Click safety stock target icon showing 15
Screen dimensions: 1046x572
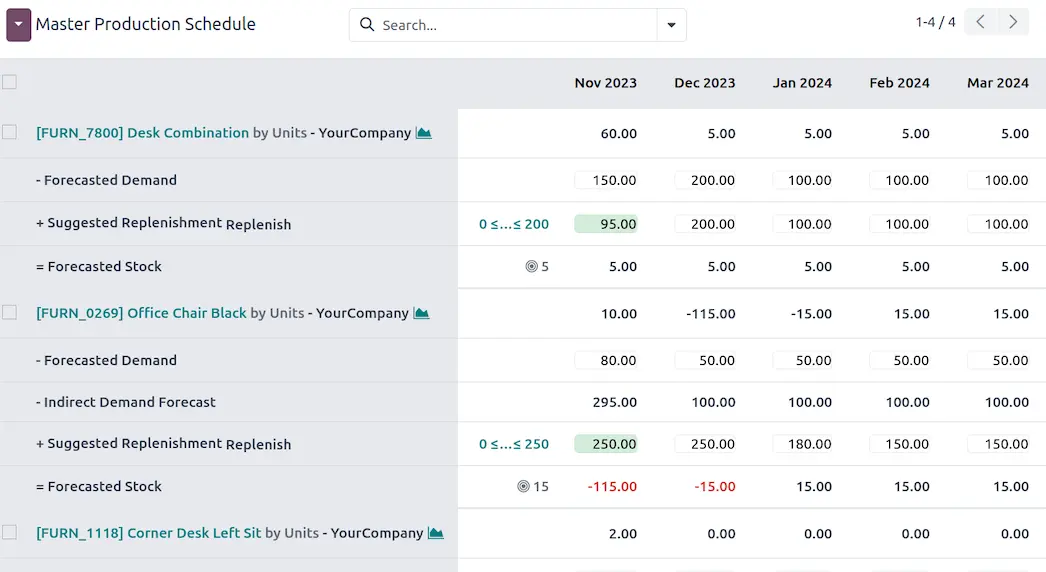tap(523, 487)
